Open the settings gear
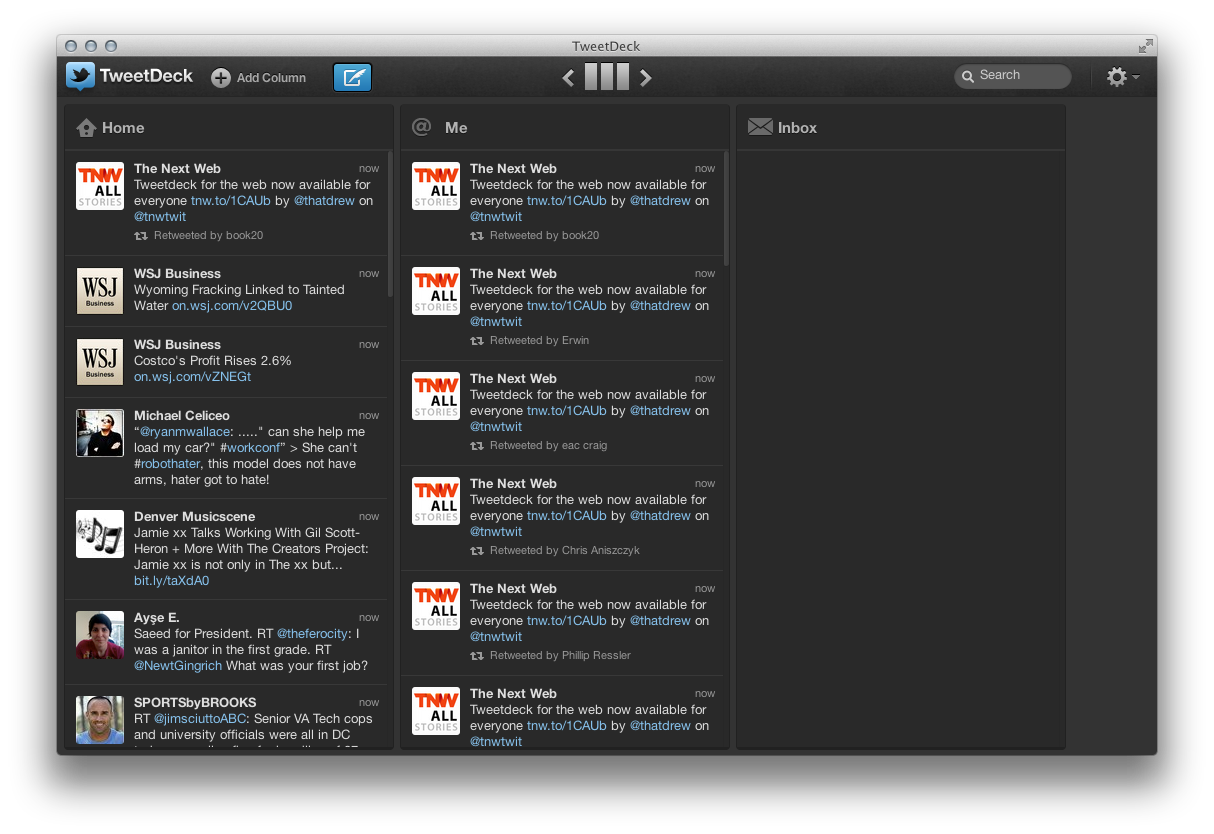 coord(1117,76)
